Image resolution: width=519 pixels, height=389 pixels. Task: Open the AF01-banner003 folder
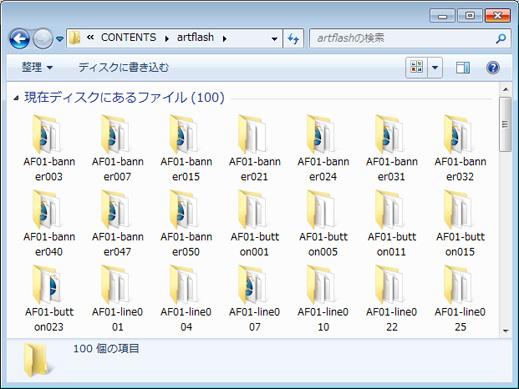(49, 148)
